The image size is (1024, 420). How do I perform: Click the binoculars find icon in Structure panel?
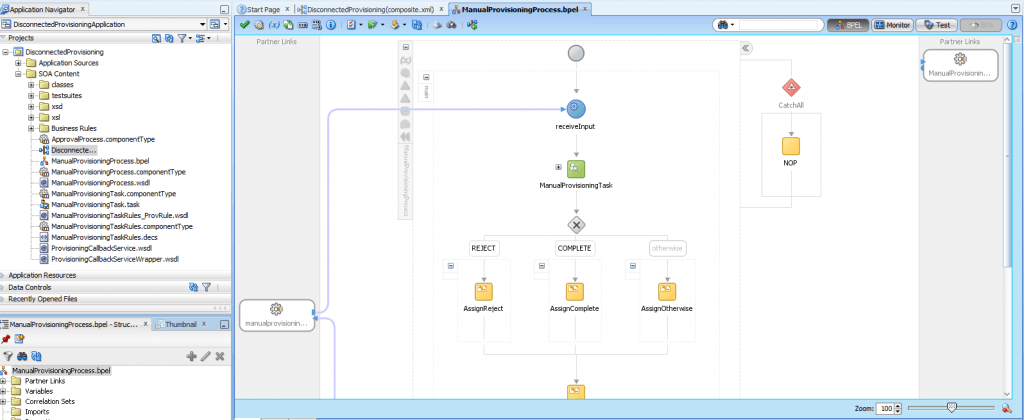[22, 356]
